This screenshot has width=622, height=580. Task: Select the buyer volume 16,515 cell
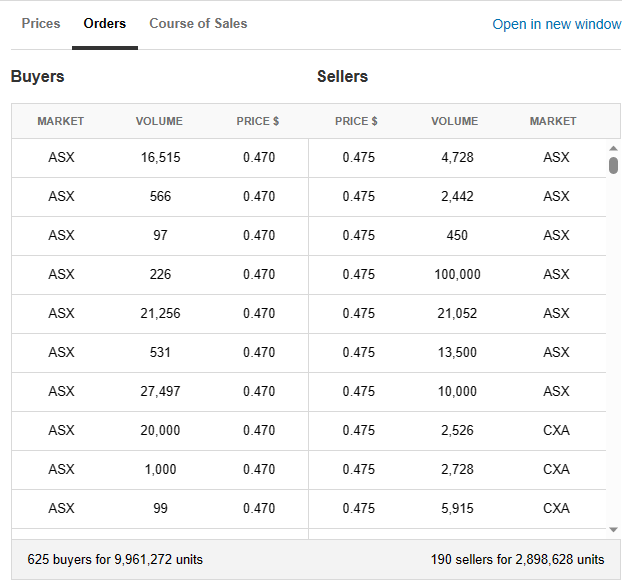(160, 157)
